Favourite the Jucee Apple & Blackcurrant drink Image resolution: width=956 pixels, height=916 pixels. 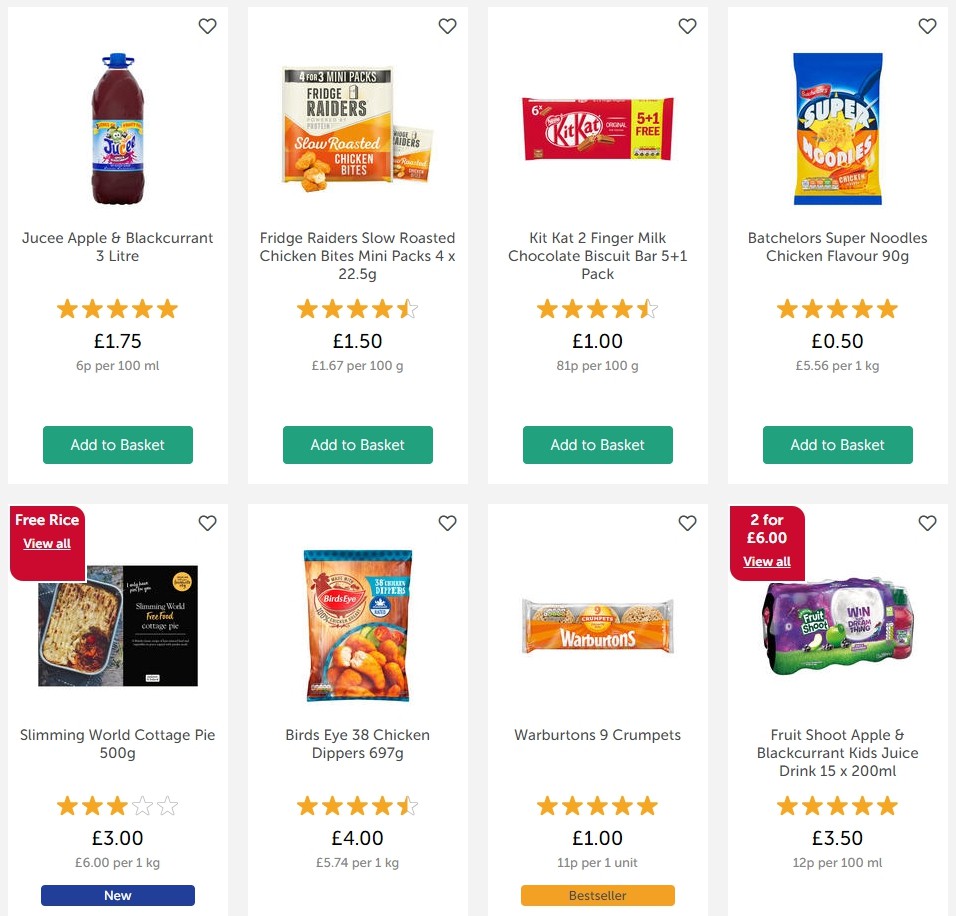(x=207, y=26)
